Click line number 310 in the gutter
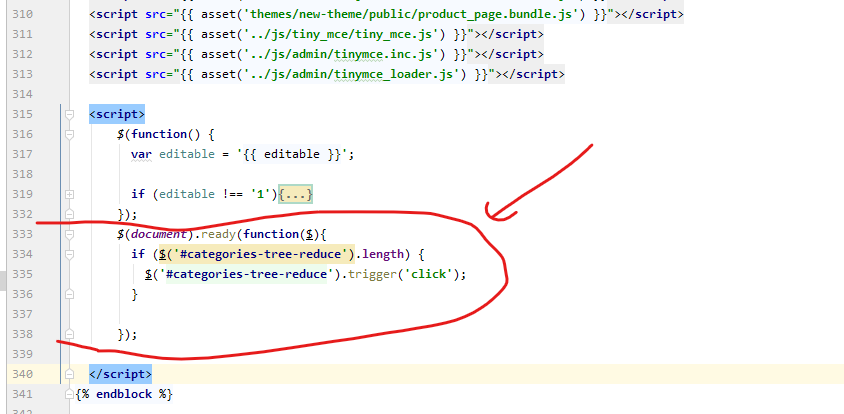The image size is (844, 414). (x=22, y=14)
